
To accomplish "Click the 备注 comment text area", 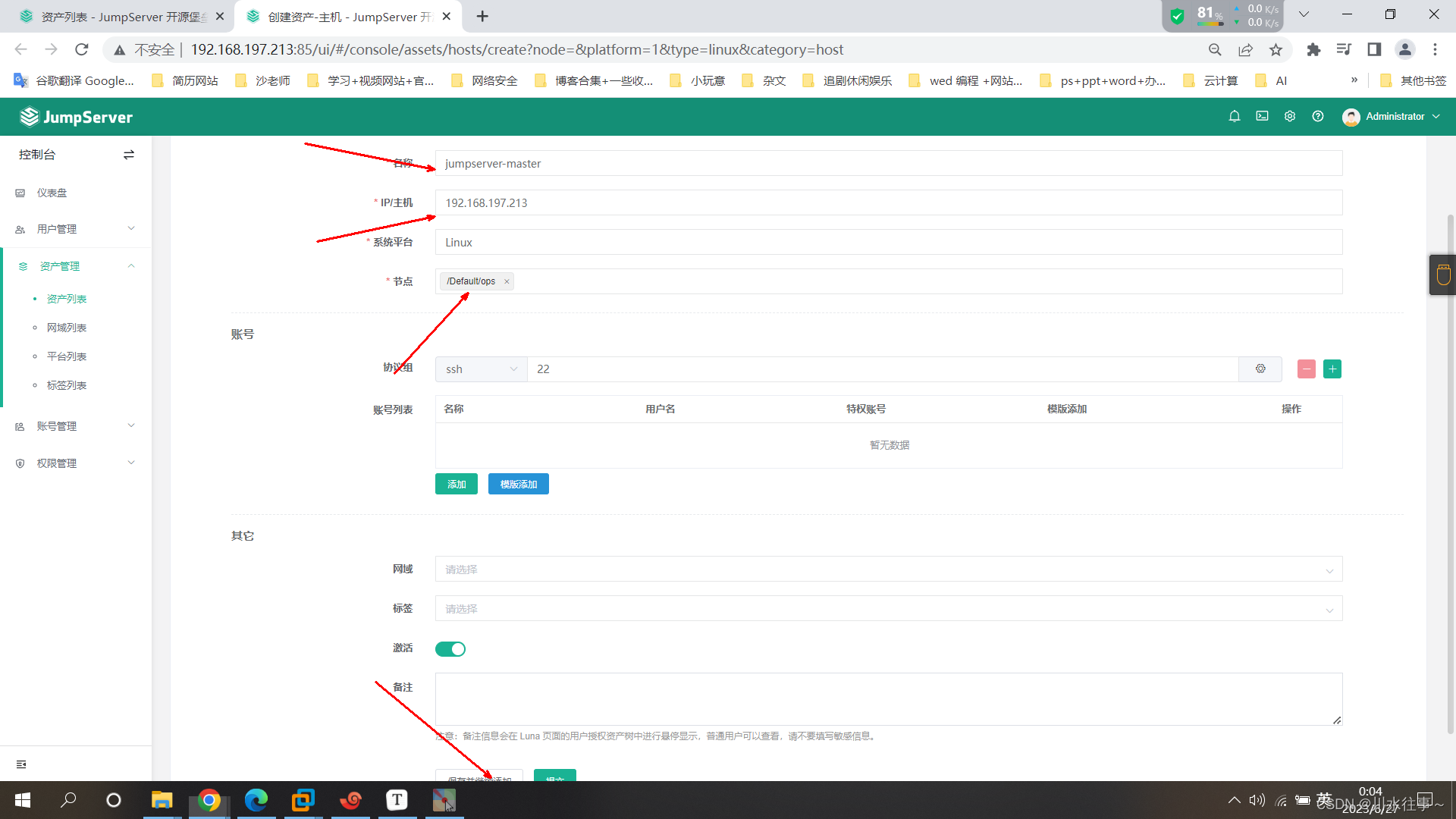I will click(888, 698).
